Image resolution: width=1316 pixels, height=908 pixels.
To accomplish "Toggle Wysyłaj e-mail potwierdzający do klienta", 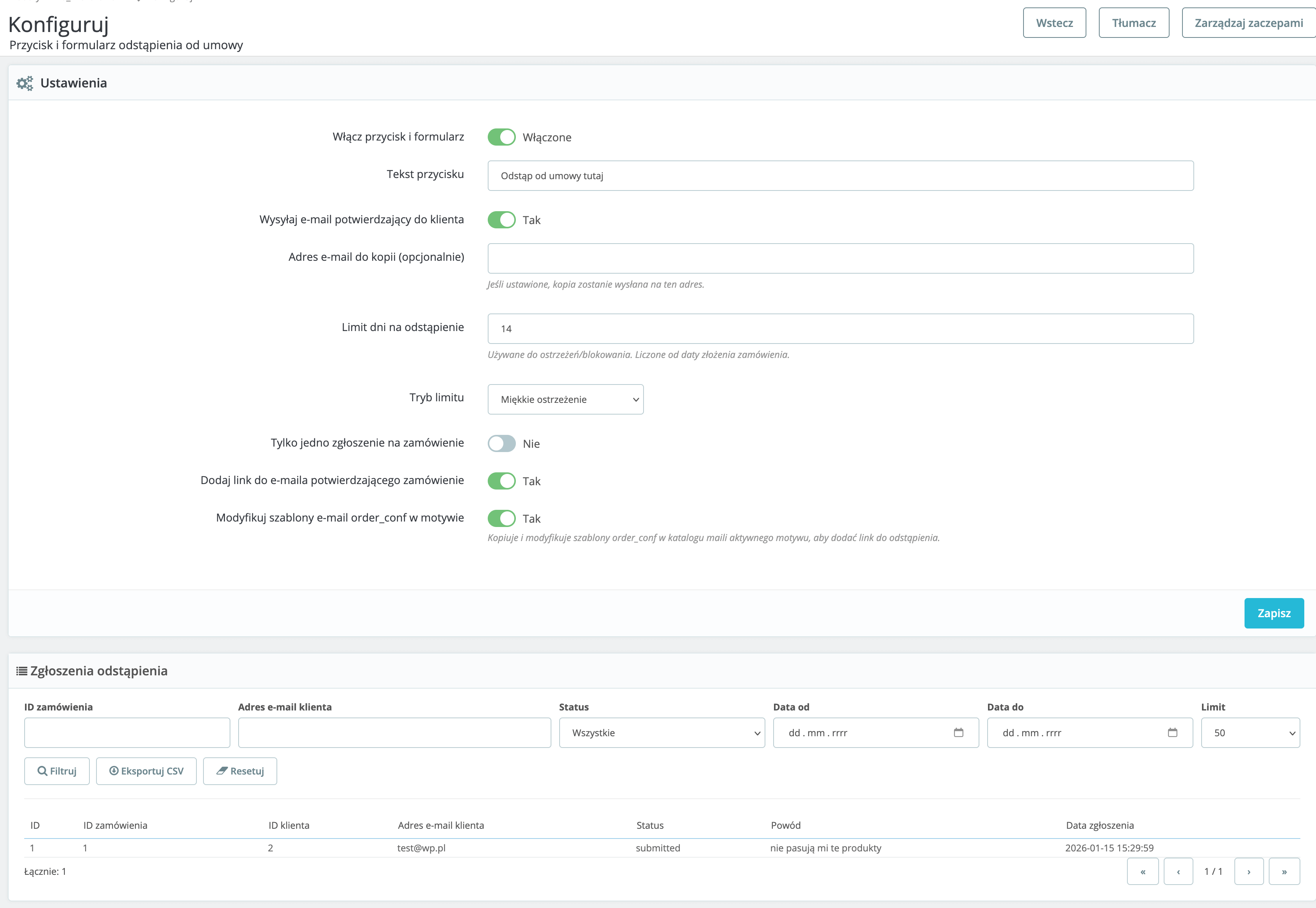I will coord(501,220).
